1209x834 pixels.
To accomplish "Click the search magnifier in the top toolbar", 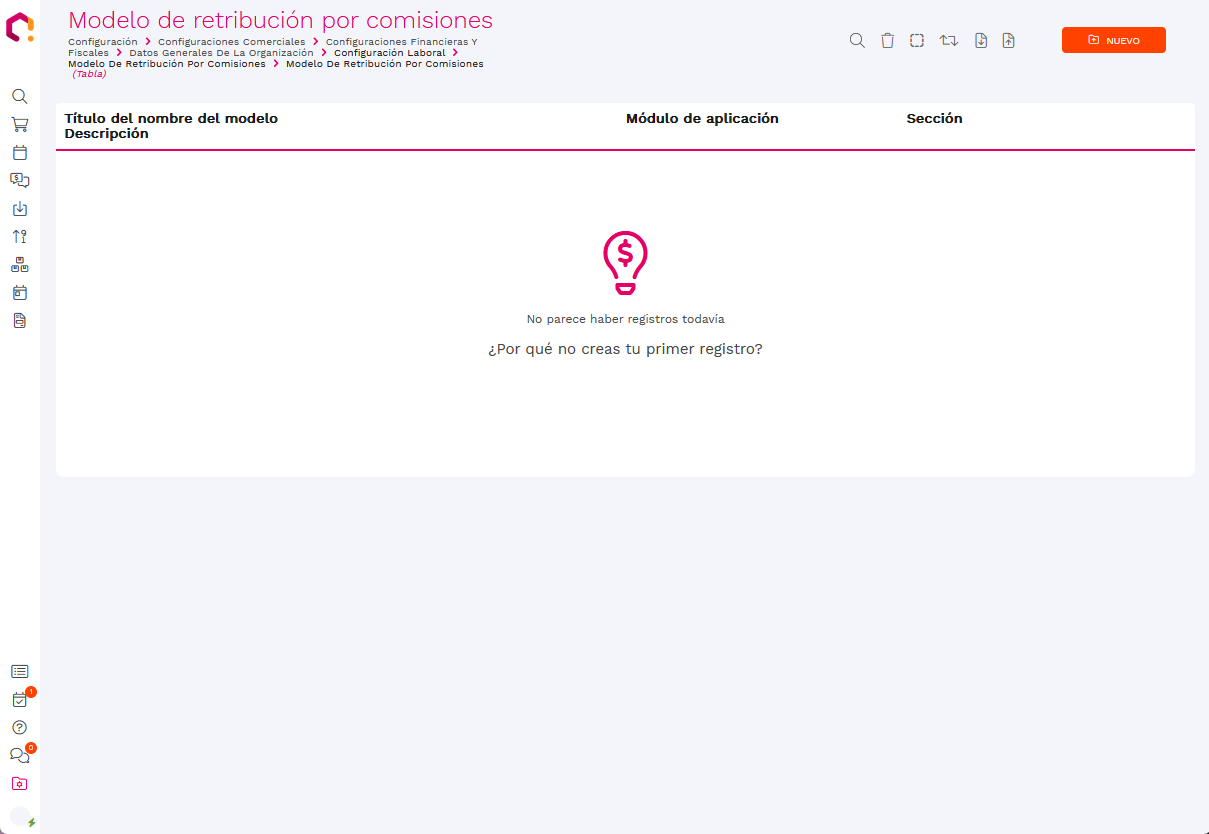I will click(857, 41).
